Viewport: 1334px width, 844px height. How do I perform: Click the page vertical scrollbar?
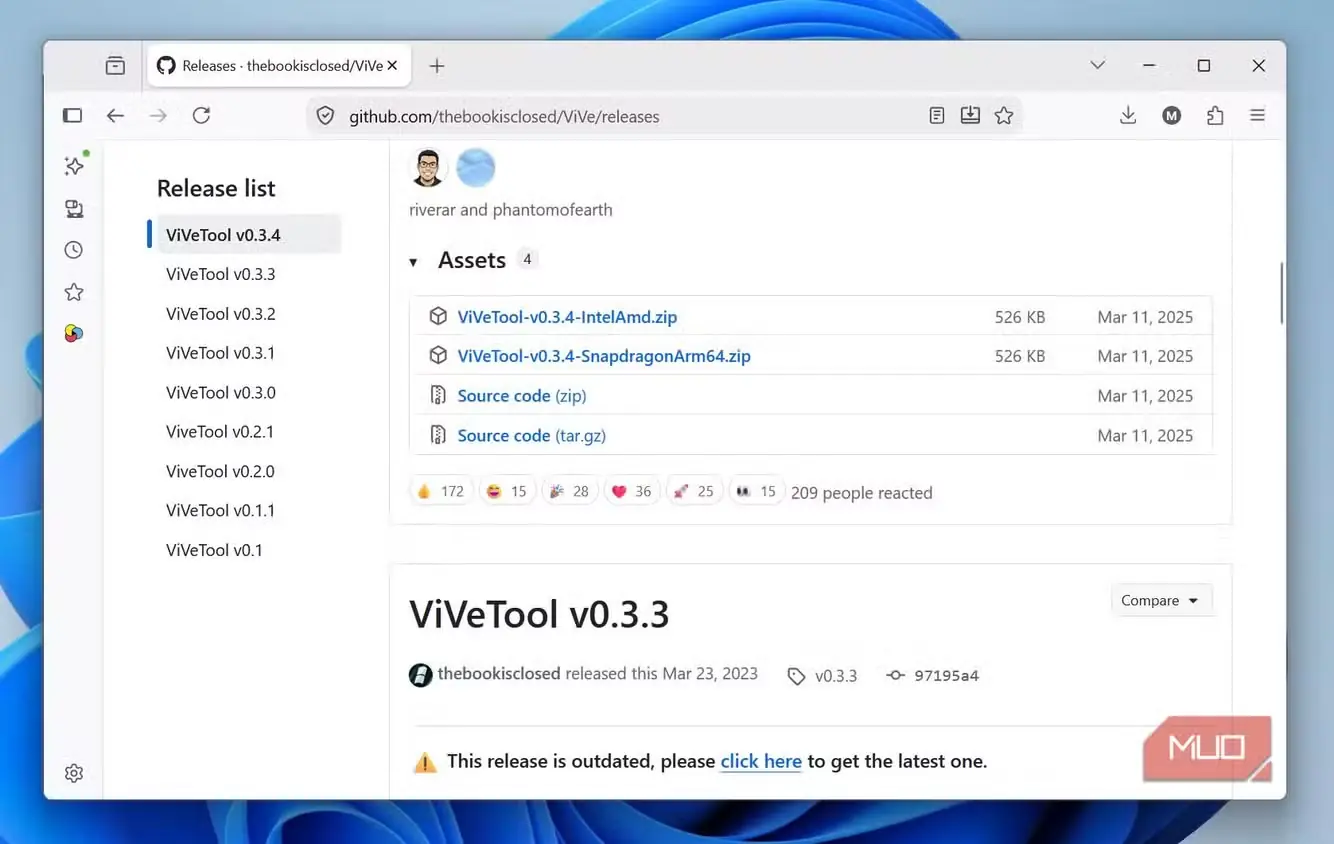point(1281,292)
